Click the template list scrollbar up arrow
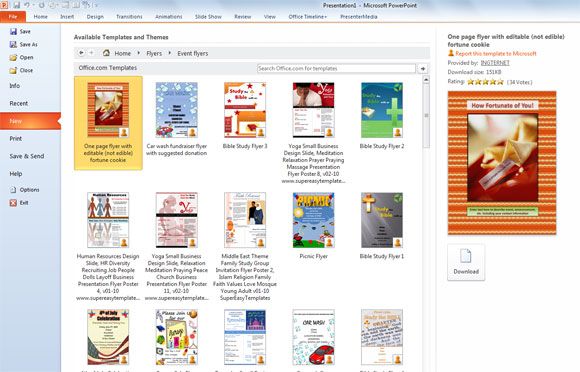 [426, 80]
